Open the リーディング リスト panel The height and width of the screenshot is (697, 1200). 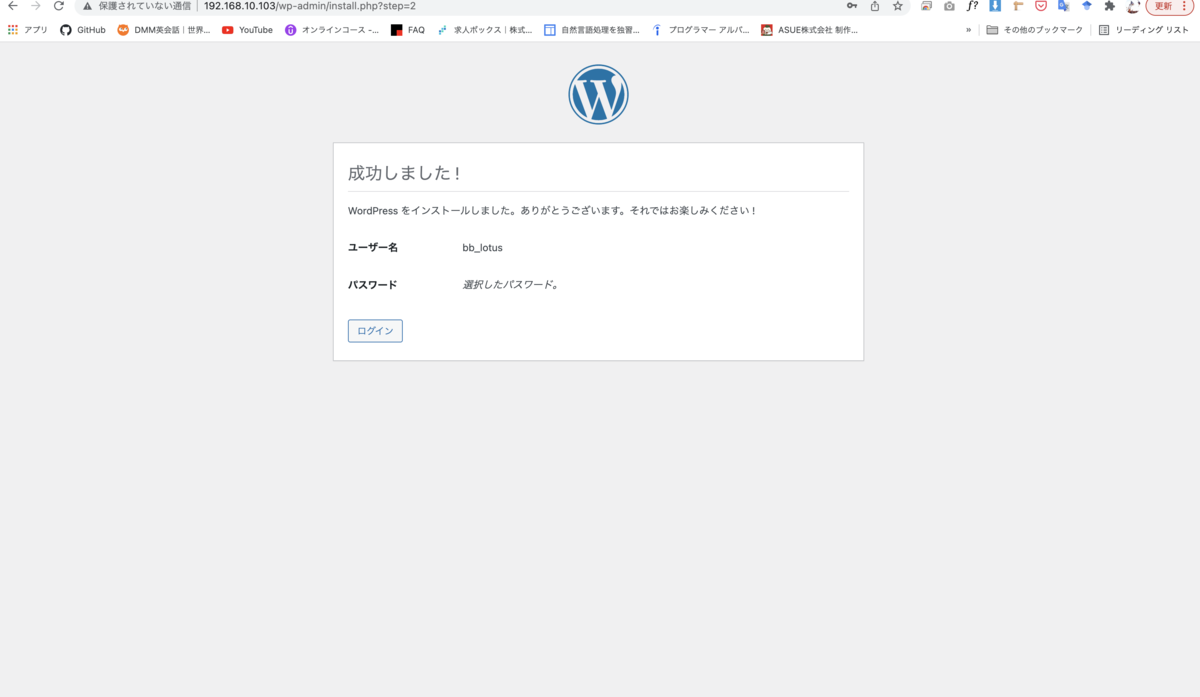(1144, 30)
